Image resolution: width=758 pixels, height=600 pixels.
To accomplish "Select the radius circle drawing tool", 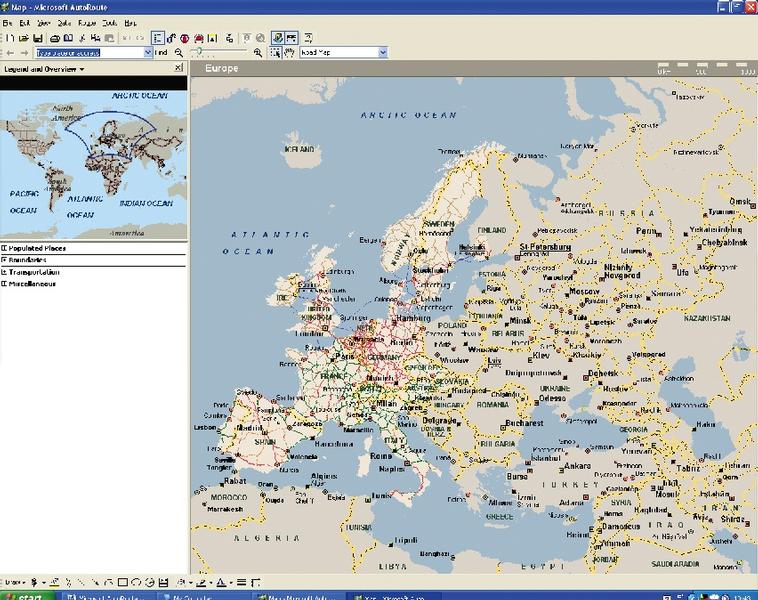I will tap(149, 583).
